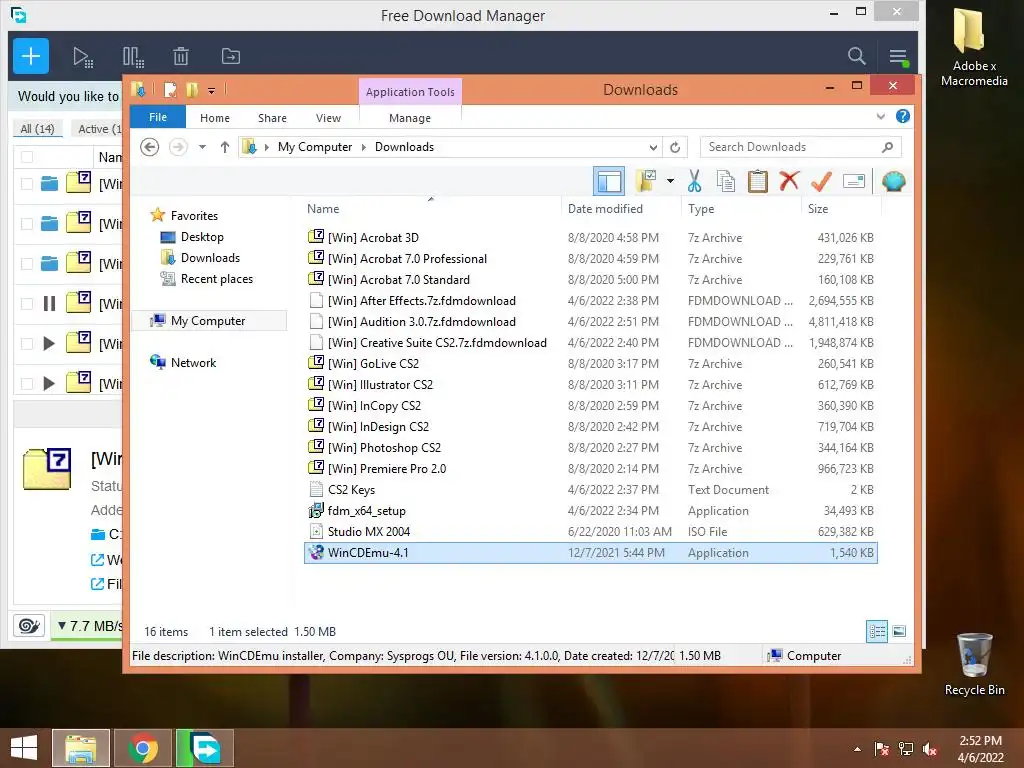1024x768 pixels.
Task: Select Downloads in Favorites sidebar
Action: [x=210, y=258]
